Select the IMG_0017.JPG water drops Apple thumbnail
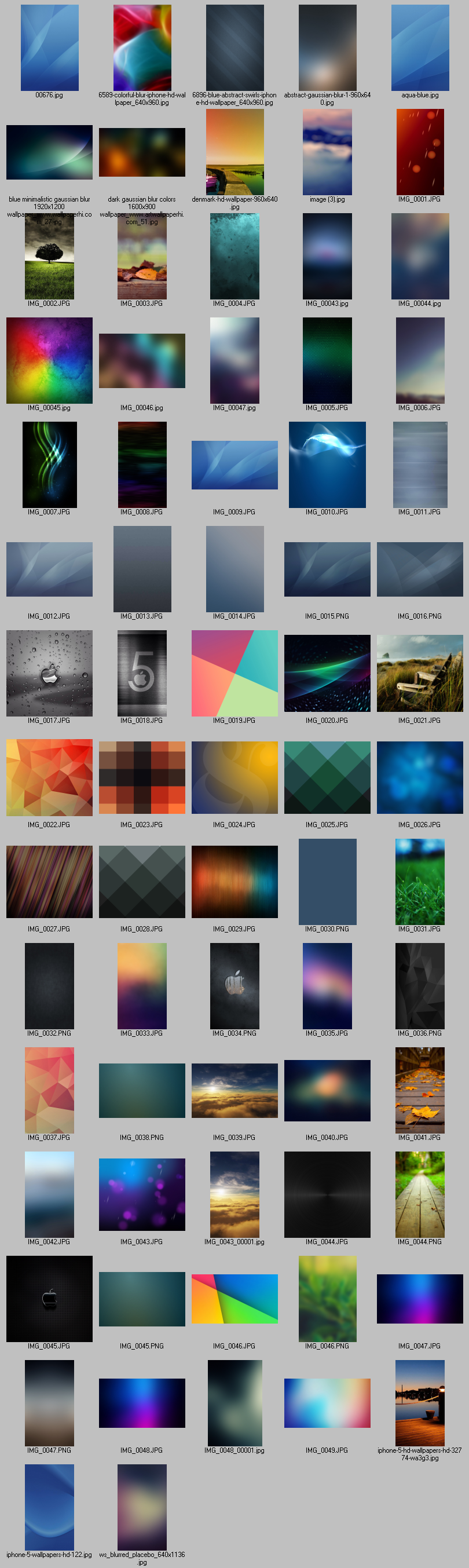Image resolution: width=469 pixels, height=1568 pixels. (49, 673)
